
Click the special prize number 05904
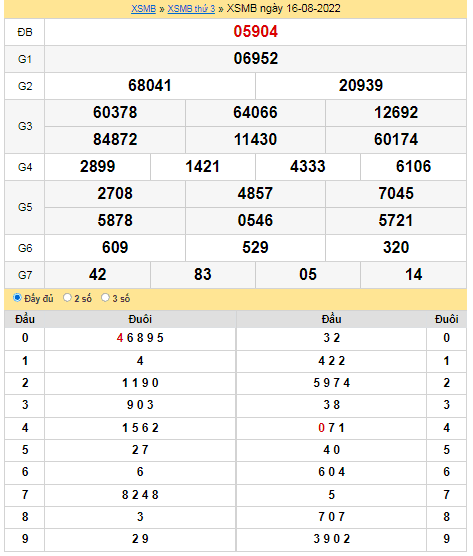point(255,32)
